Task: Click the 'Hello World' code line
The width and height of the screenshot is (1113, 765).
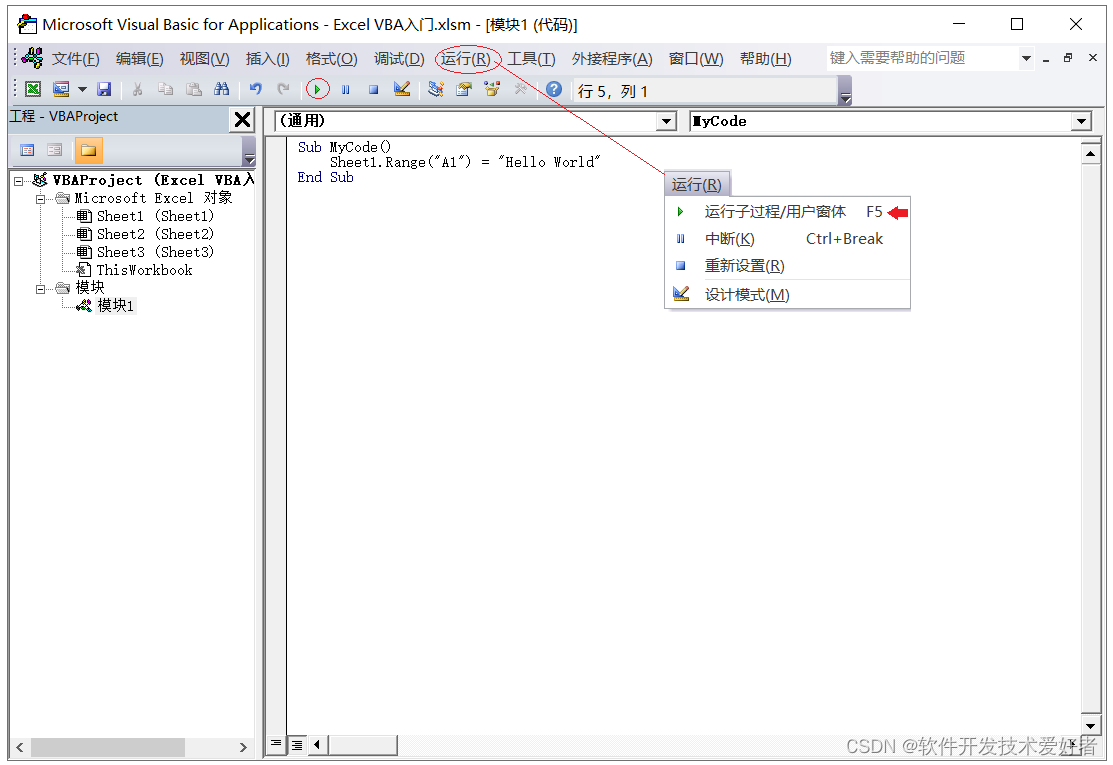Action: point(465,163)
